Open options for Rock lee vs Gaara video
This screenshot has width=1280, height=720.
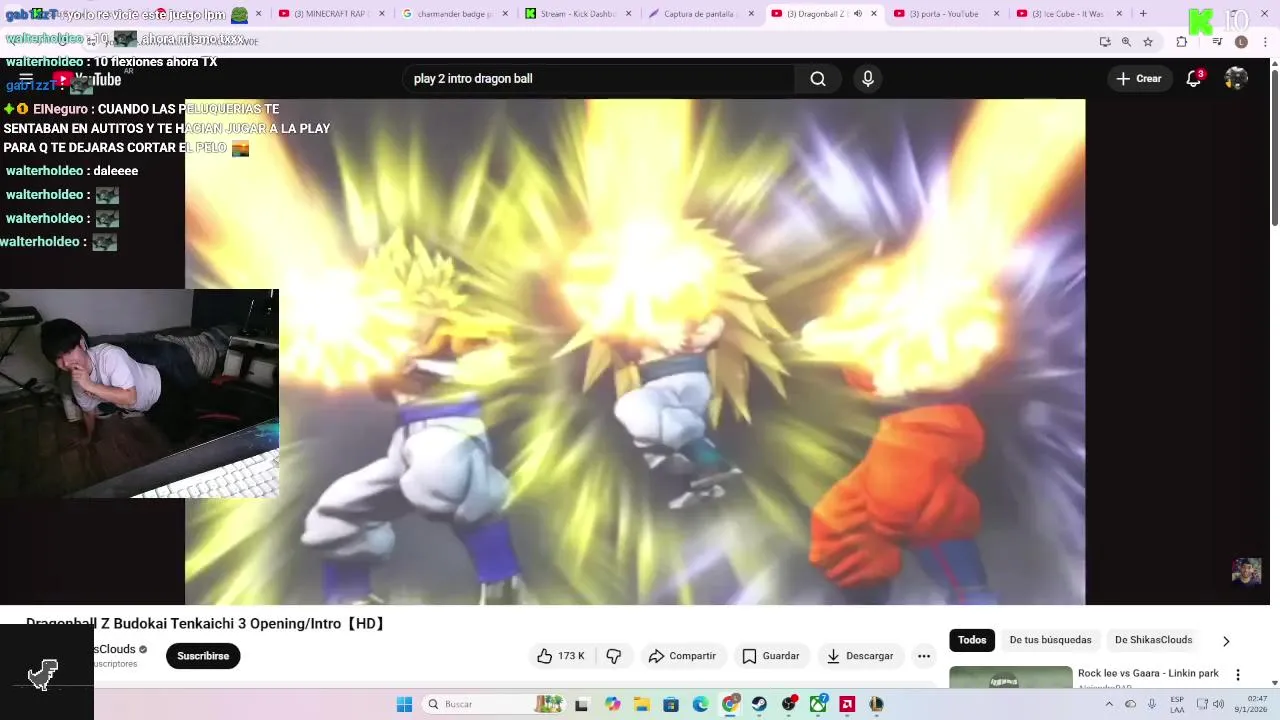coord(1238,675)
